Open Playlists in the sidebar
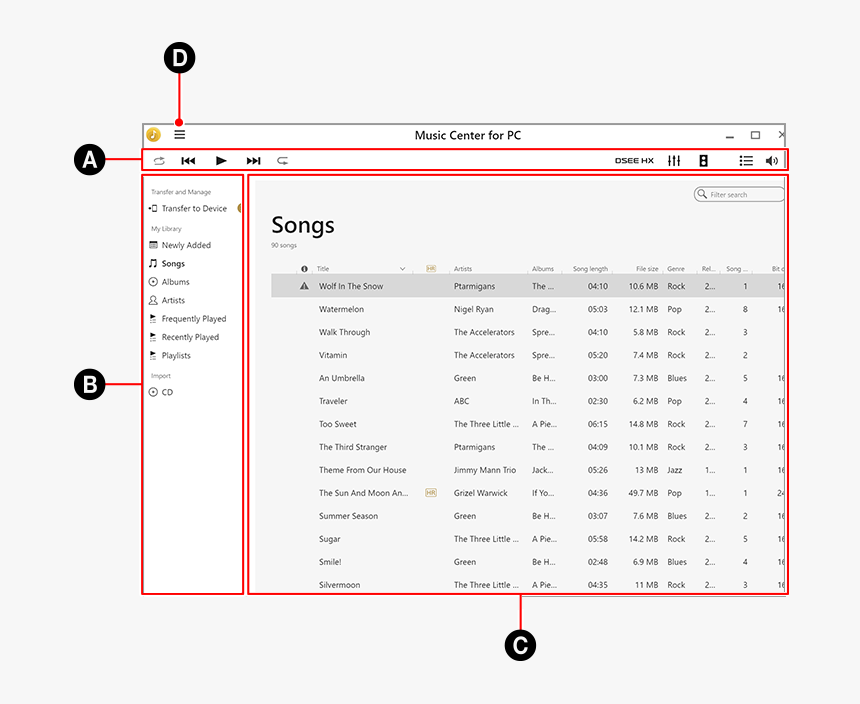The width and height of the screenshot is (860, 704). tap(170, 355)
